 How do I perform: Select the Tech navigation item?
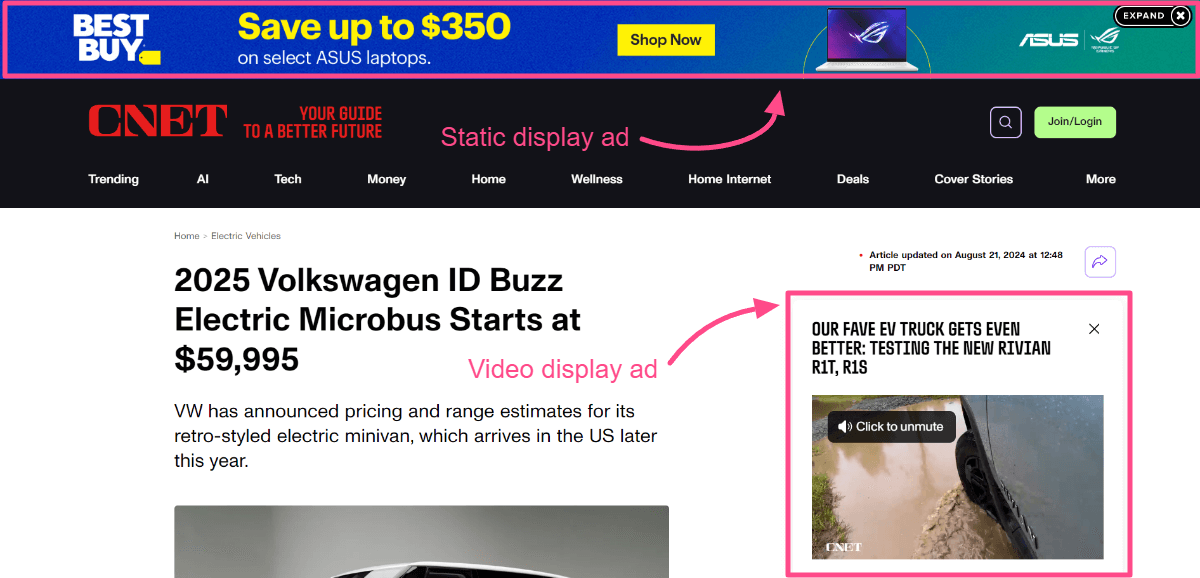[x=288, y=179]
